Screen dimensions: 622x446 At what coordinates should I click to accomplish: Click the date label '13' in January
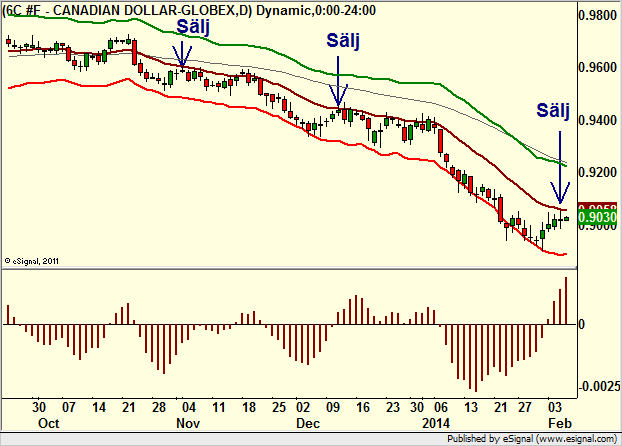[471, 408]
